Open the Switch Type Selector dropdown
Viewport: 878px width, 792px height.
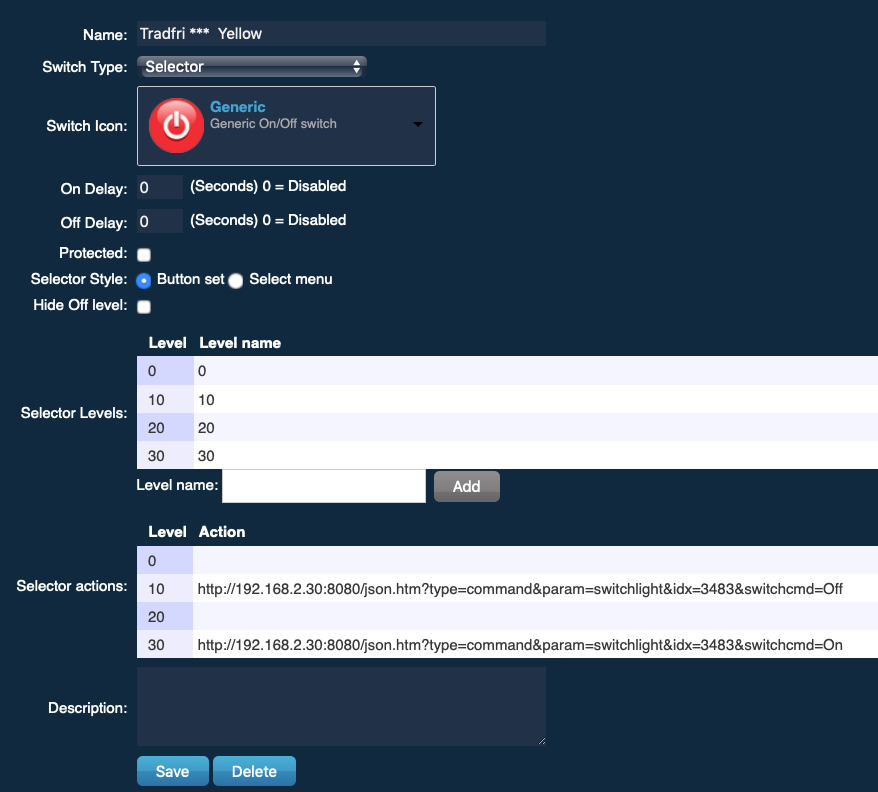pos(252,67)
